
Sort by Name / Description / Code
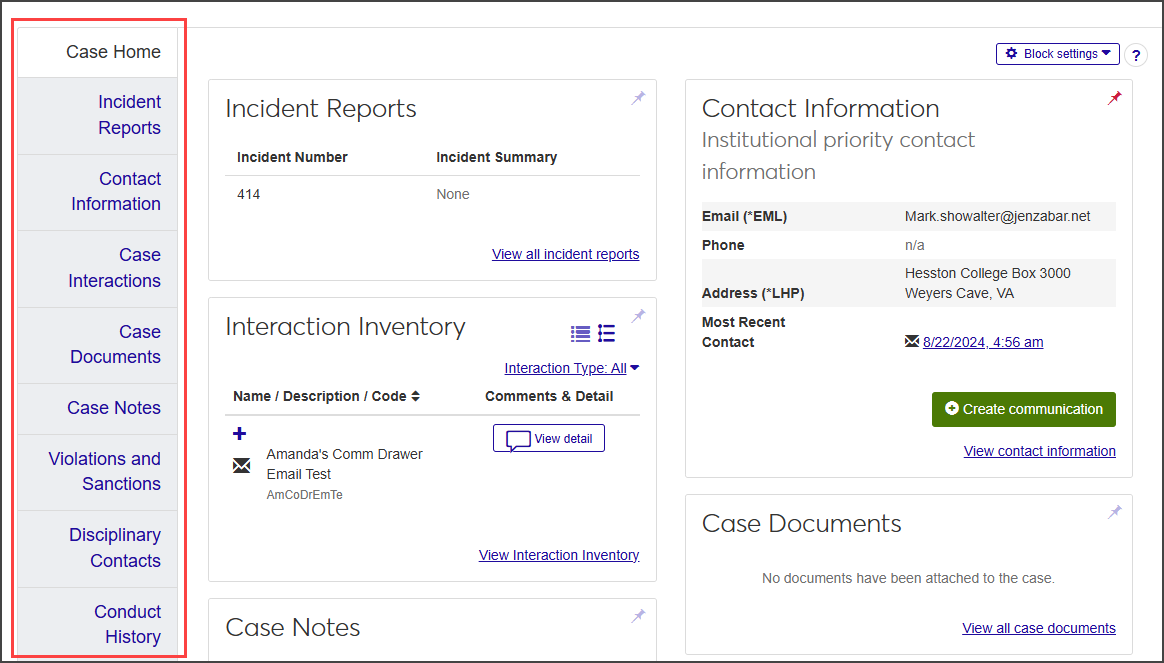click(x=326, y=396)
